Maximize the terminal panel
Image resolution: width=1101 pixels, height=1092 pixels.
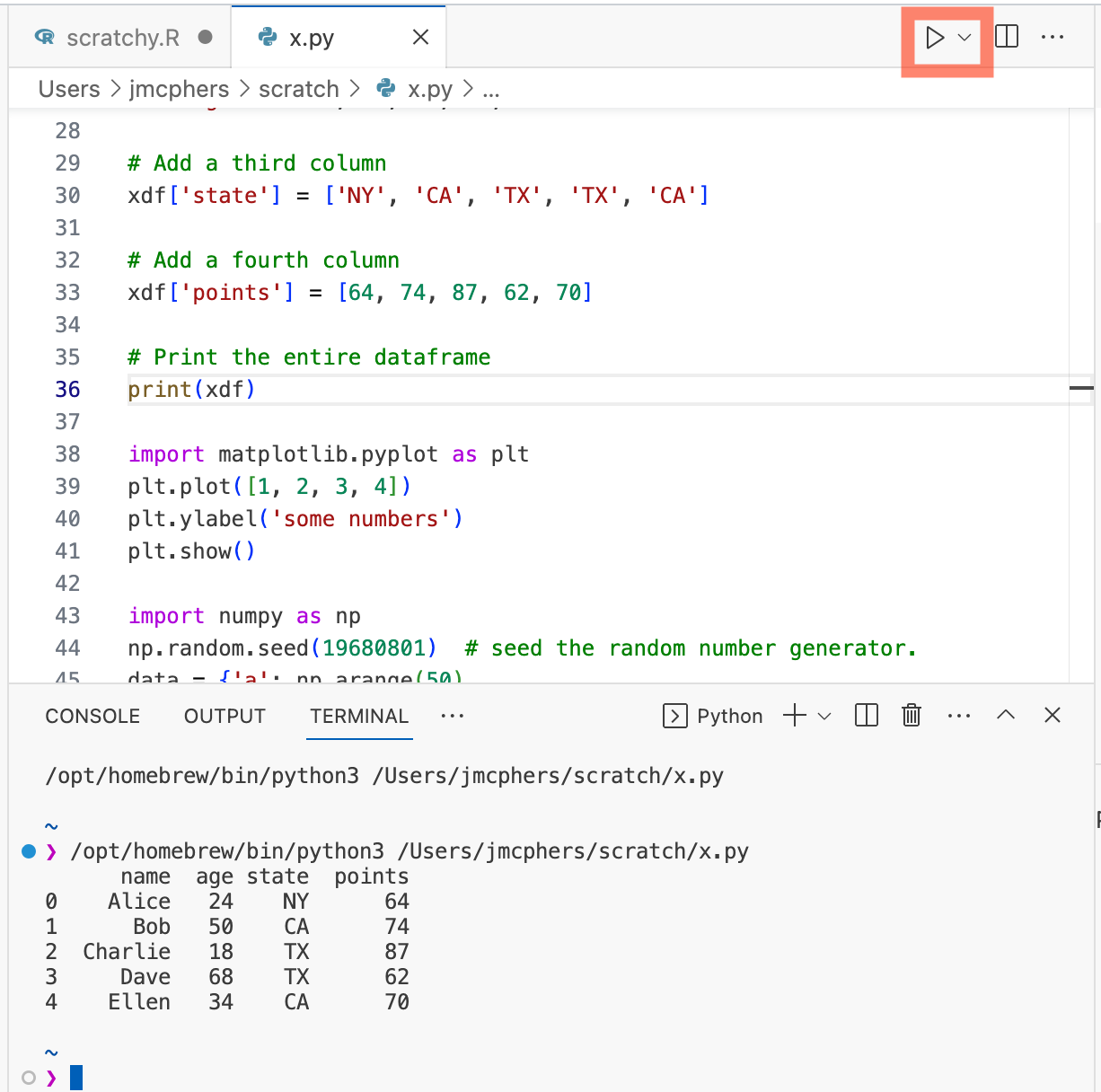tap(1006, 715)
